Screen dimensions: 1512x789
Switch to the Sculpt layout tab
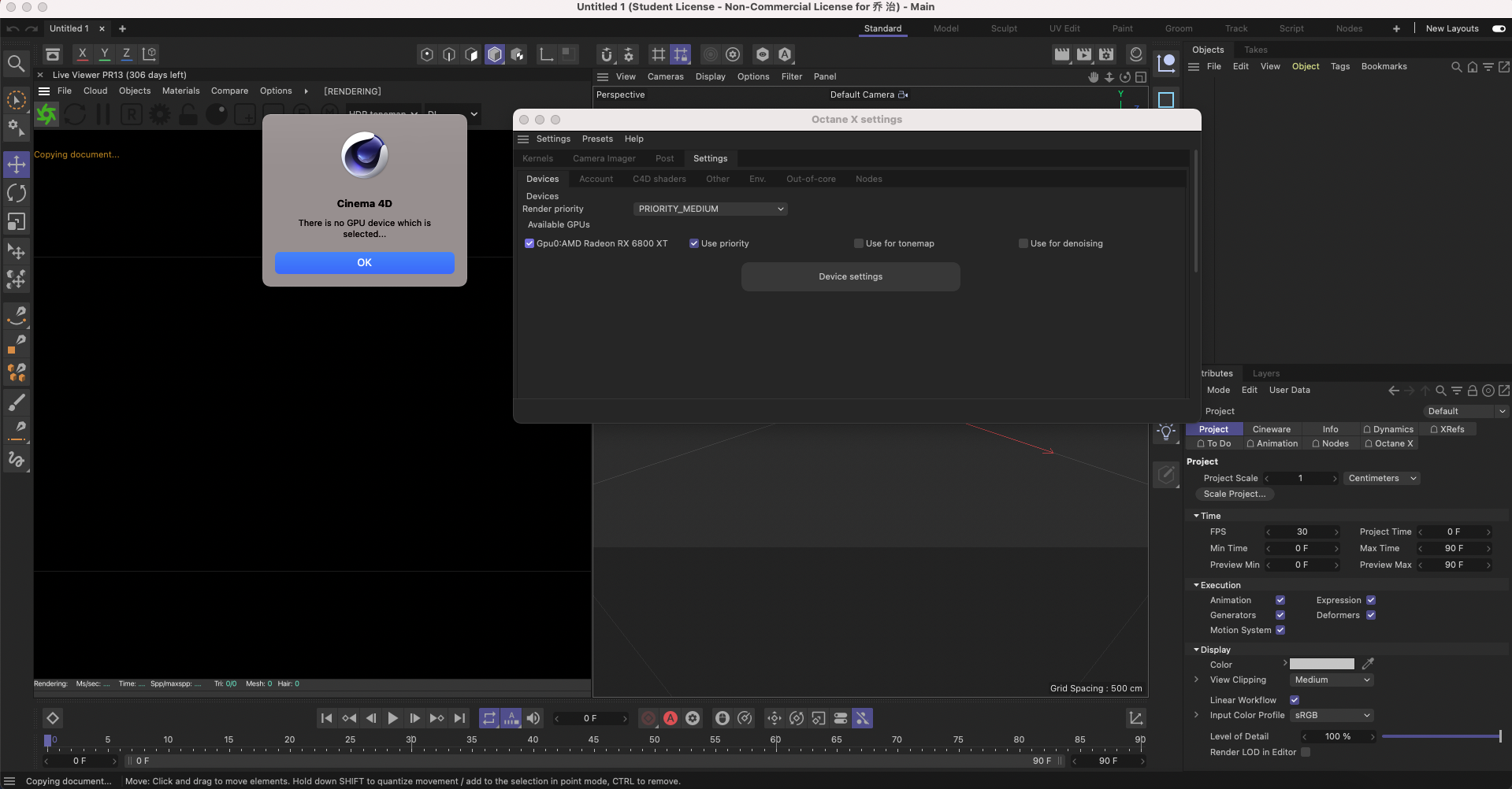click(x=1004, y=28)
